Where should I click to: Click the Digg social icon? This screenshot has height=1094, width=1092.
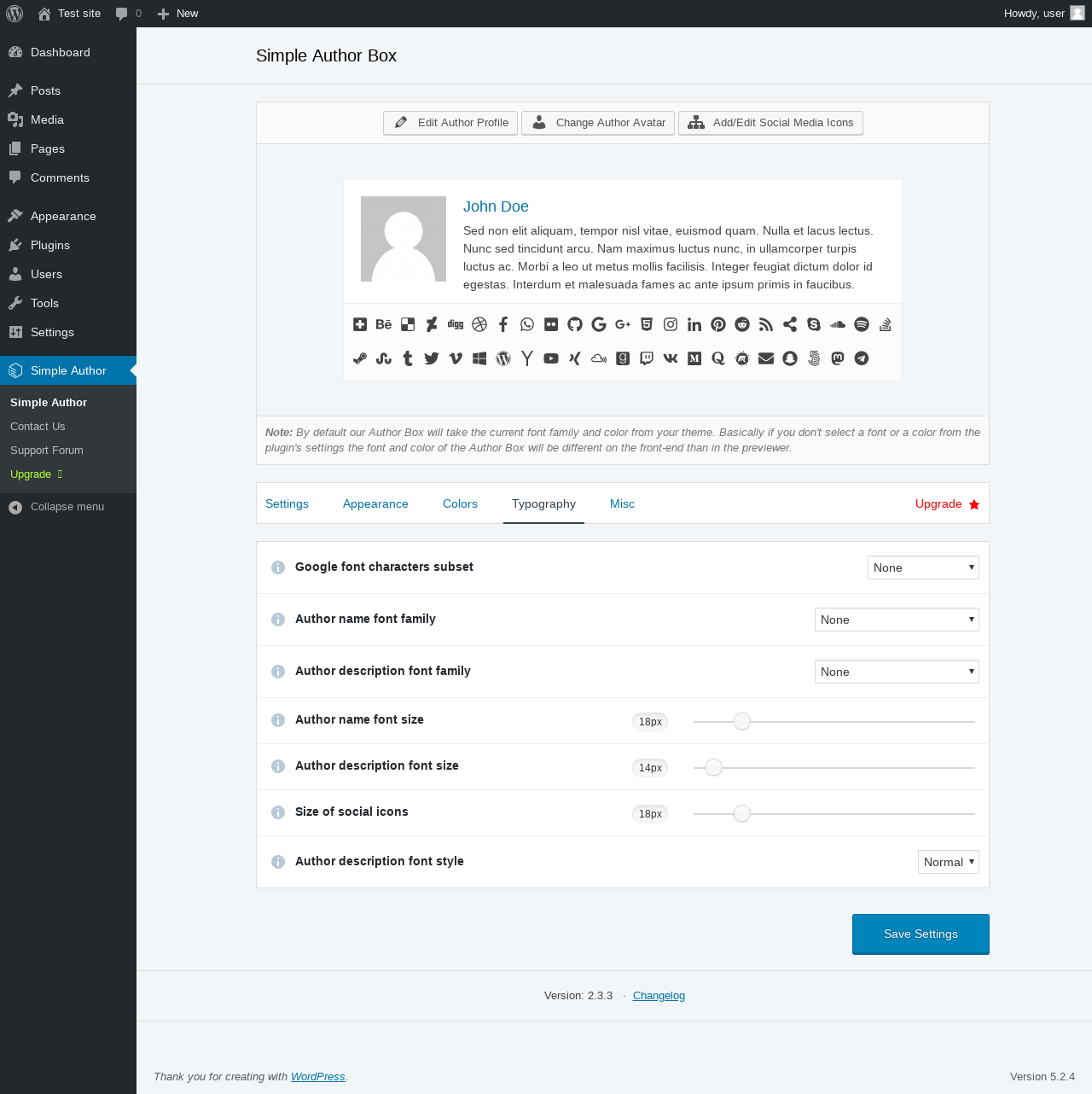click(456, 324)
